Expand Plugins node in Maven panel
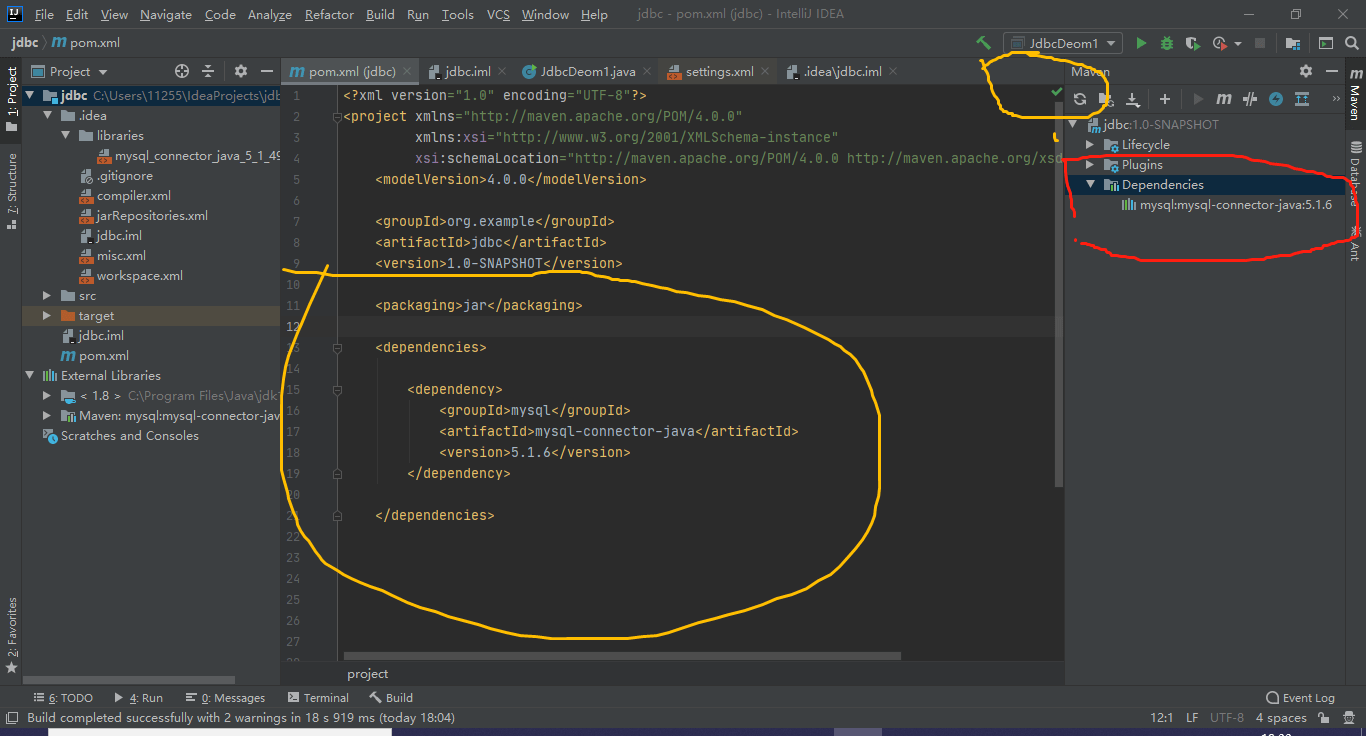 tap(1091, 165)
